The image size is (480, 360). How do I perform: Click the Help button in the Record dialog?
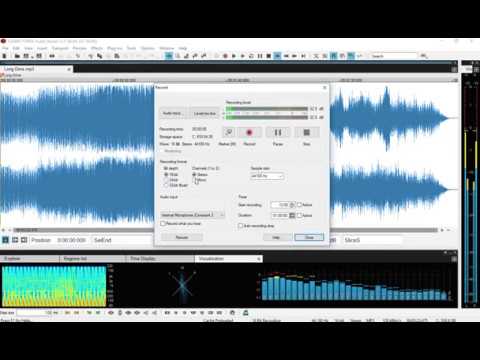pos(277,237)
